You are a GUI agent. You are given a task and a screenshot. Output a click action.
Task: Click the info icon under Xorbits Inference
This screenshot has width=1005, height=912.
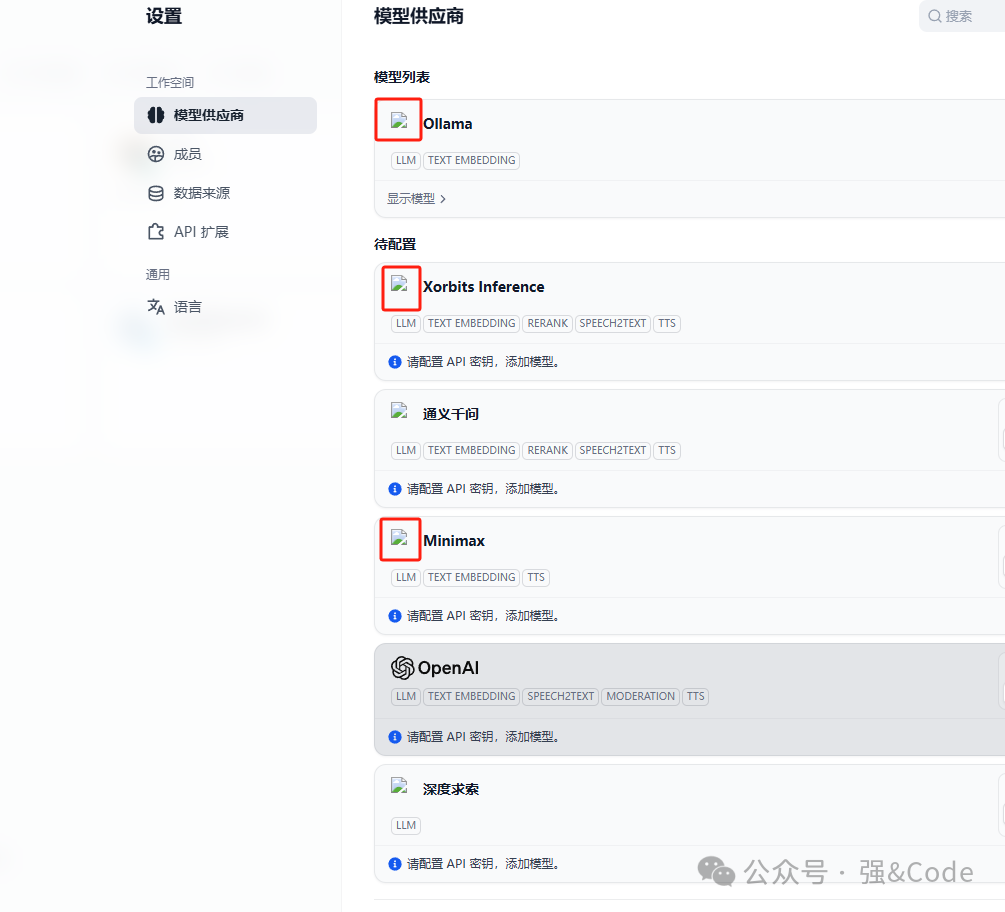395,362
